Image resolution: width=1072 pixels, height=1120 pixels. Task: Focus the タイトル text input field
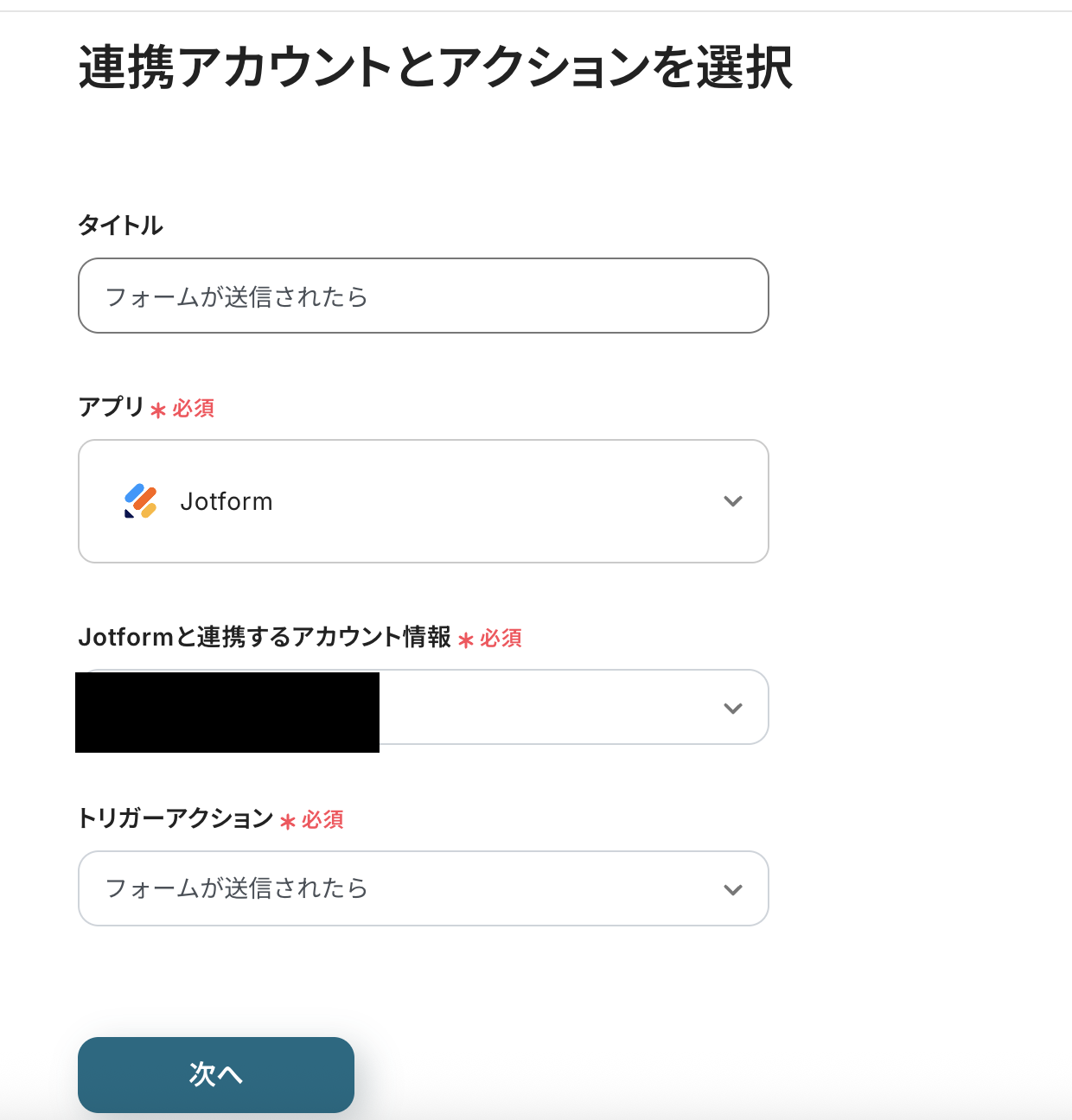point(424,296)
